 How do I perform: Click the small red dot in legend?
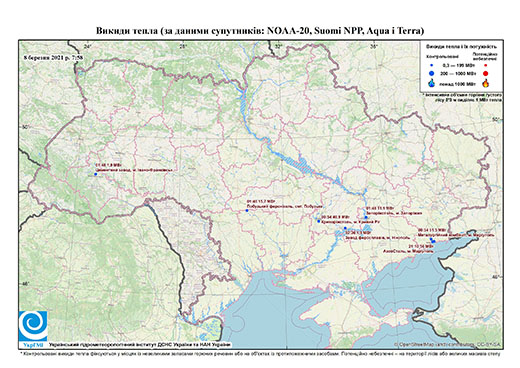tap(485, 65)
